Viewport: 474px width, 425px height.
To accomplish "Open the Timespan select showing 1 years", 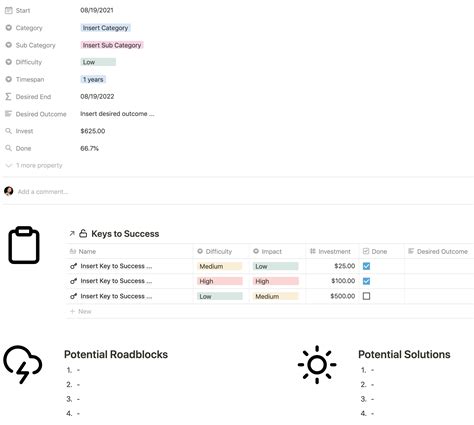I will [x=93, y=79].
